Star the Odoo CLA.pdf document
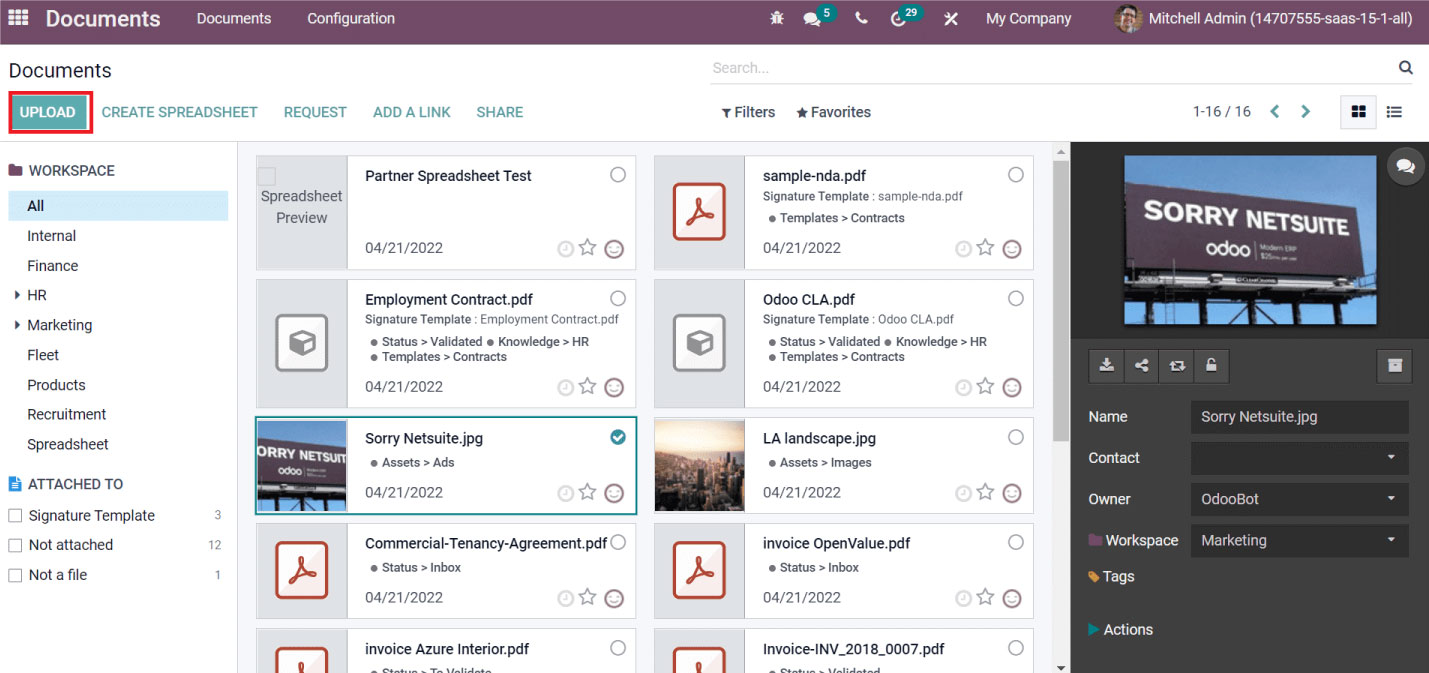Image resolution: width=1429 pixels, height=673 pixels. (986, 386)
